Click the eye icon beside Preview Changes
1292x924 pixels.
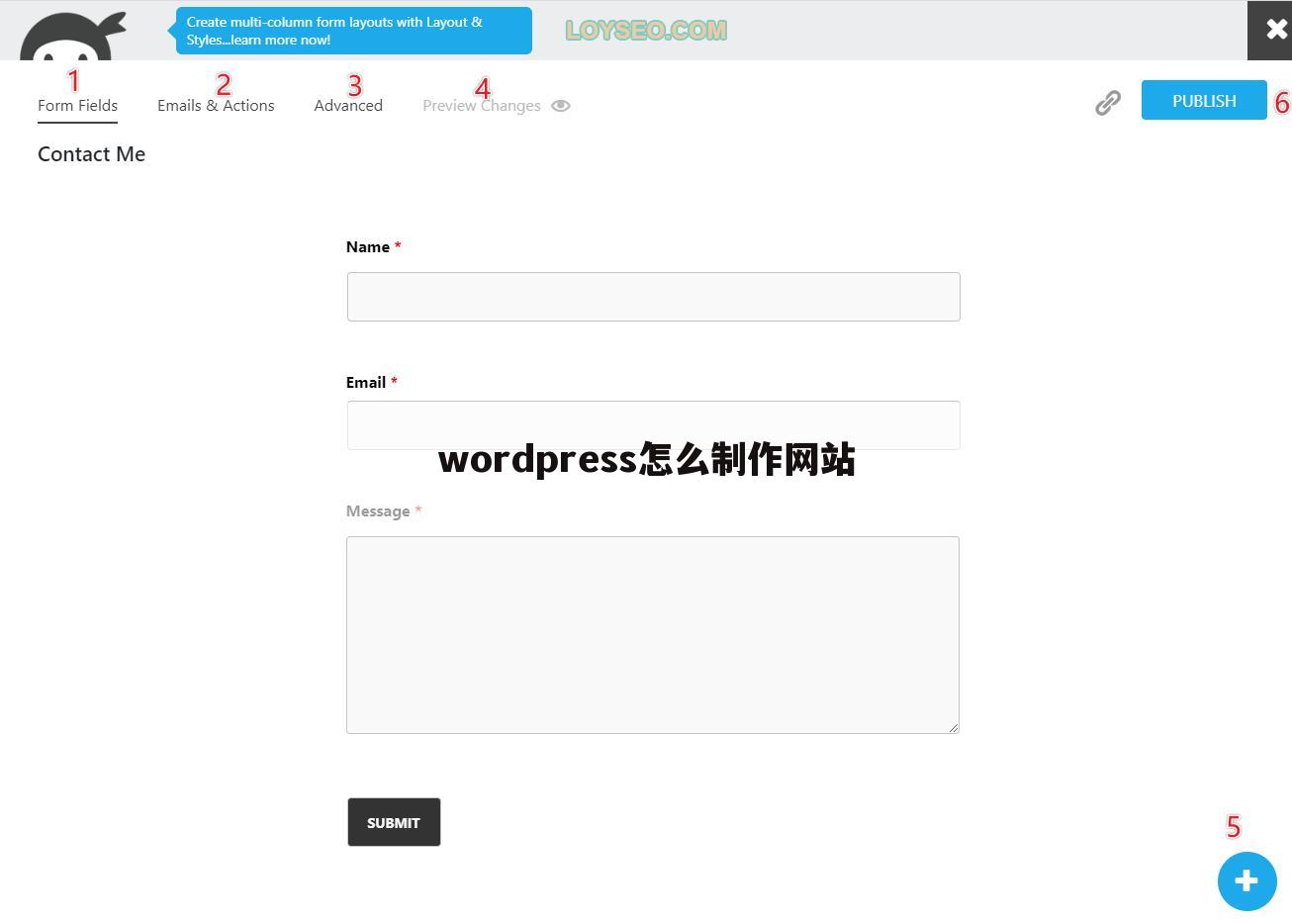[x=561, y=106]
